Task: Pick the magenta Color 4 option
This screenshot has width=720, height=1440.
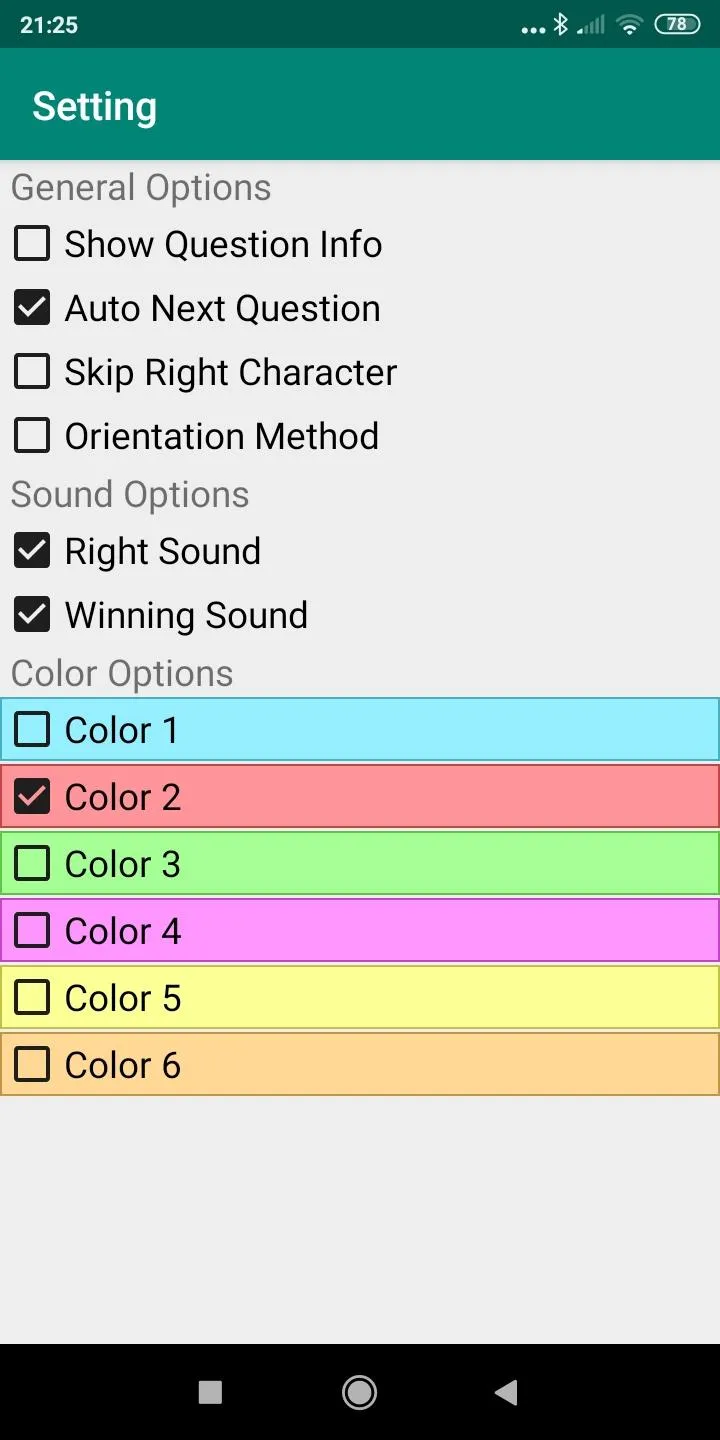Action: (x=360, y=931)
